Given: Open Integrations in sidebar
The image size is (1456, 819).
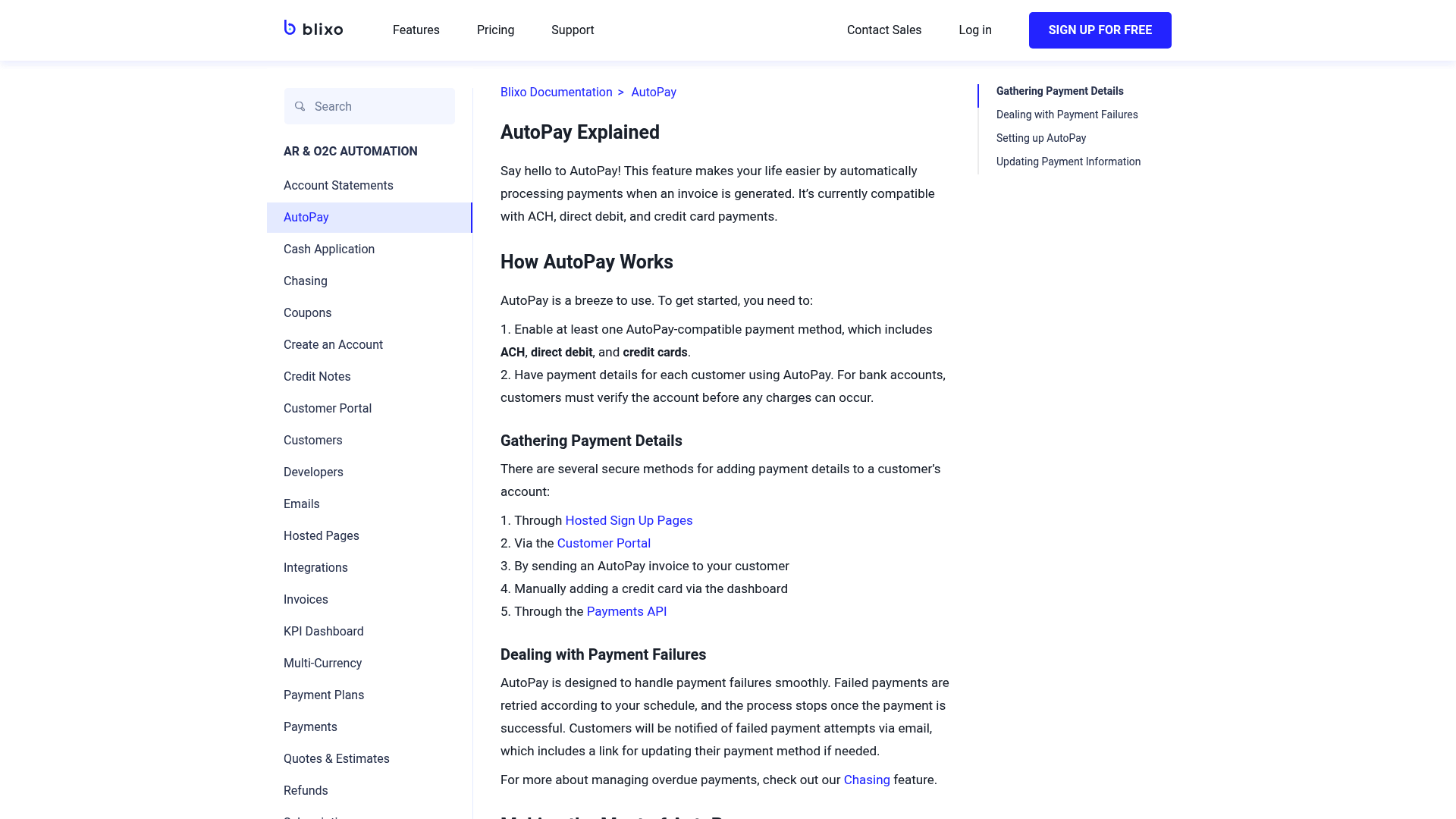Looking at the screenshot, I should (x=315, y=568).
